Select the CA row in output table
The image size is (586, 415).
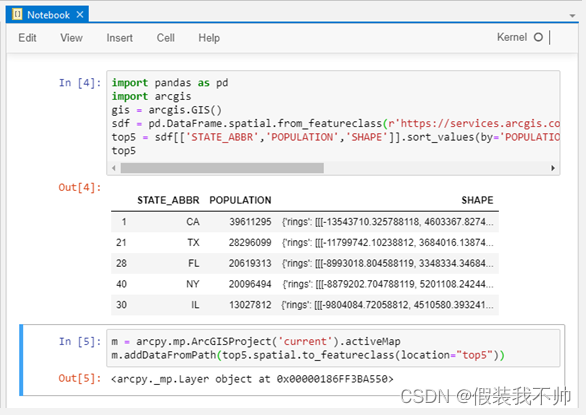coord(305,222)
